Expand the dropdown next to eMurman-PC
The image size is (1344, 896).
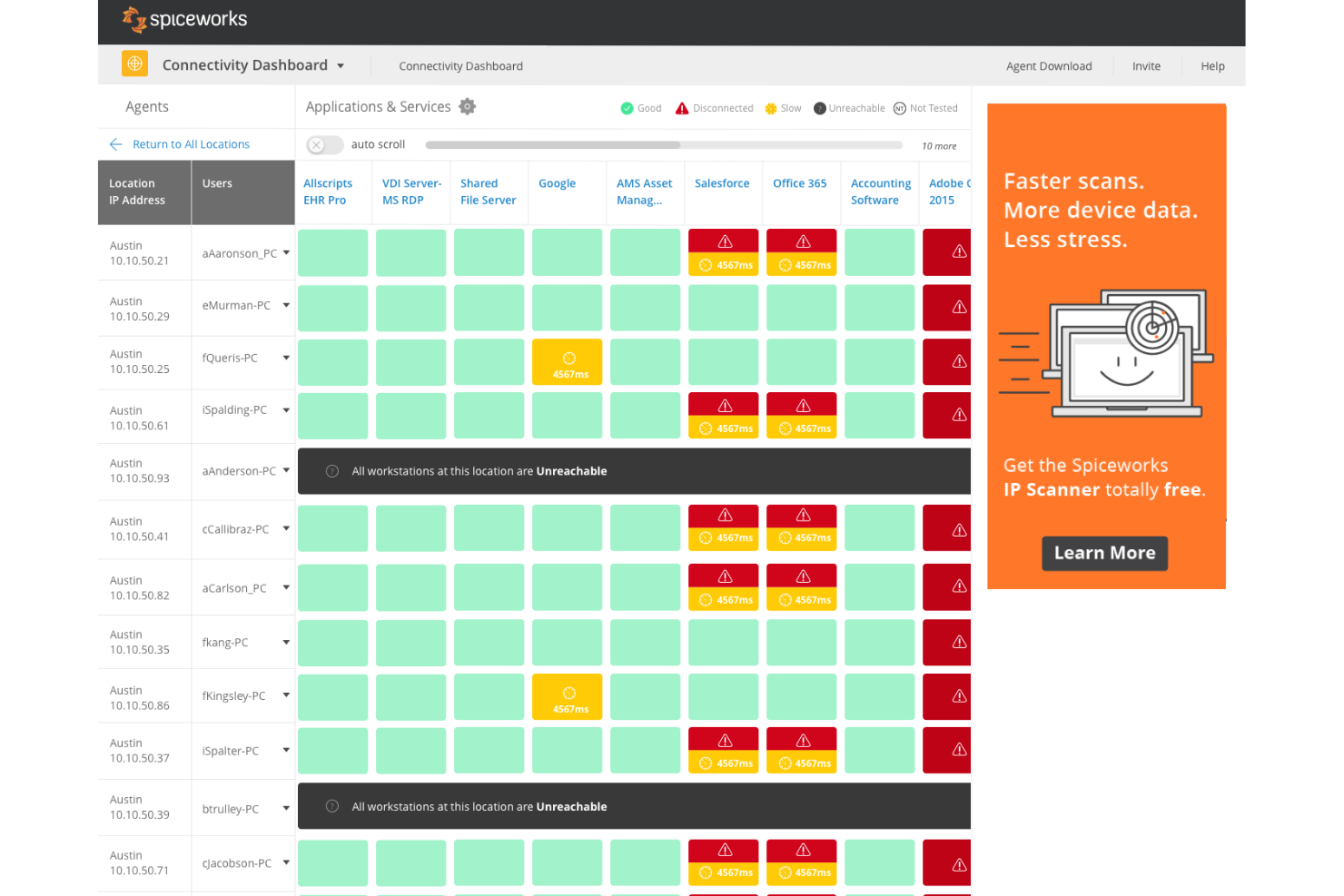point(285,305)
